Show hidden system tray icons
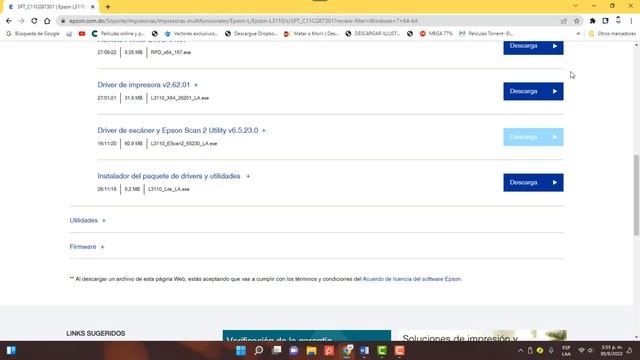 [x=520, y=351]
